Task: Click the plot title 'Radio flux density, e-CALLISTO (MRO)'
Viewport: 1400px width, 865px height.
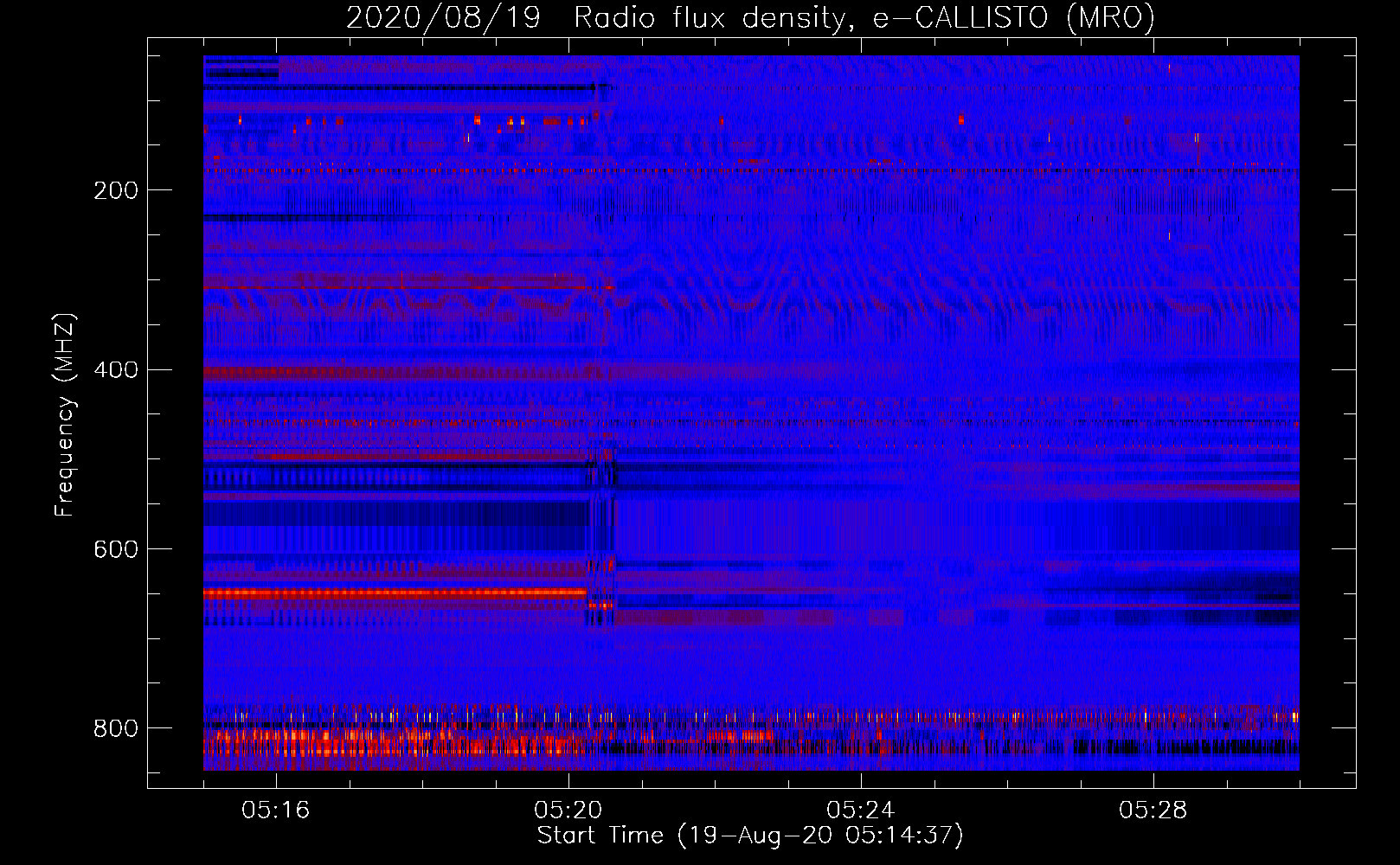Action: (864, 18)
